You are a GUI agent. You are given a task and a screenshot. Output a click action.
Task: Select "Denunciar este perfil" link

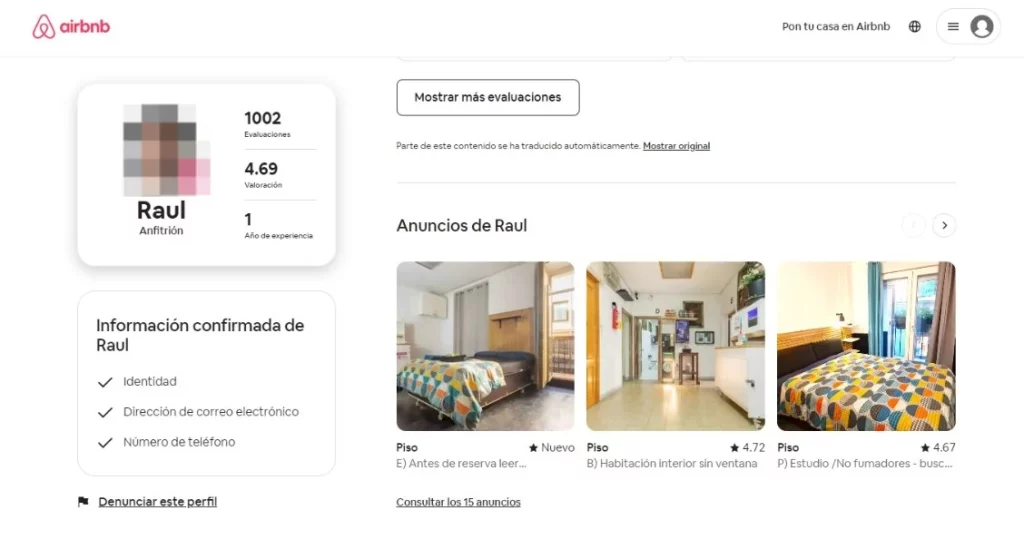click(x=157, y=502)
